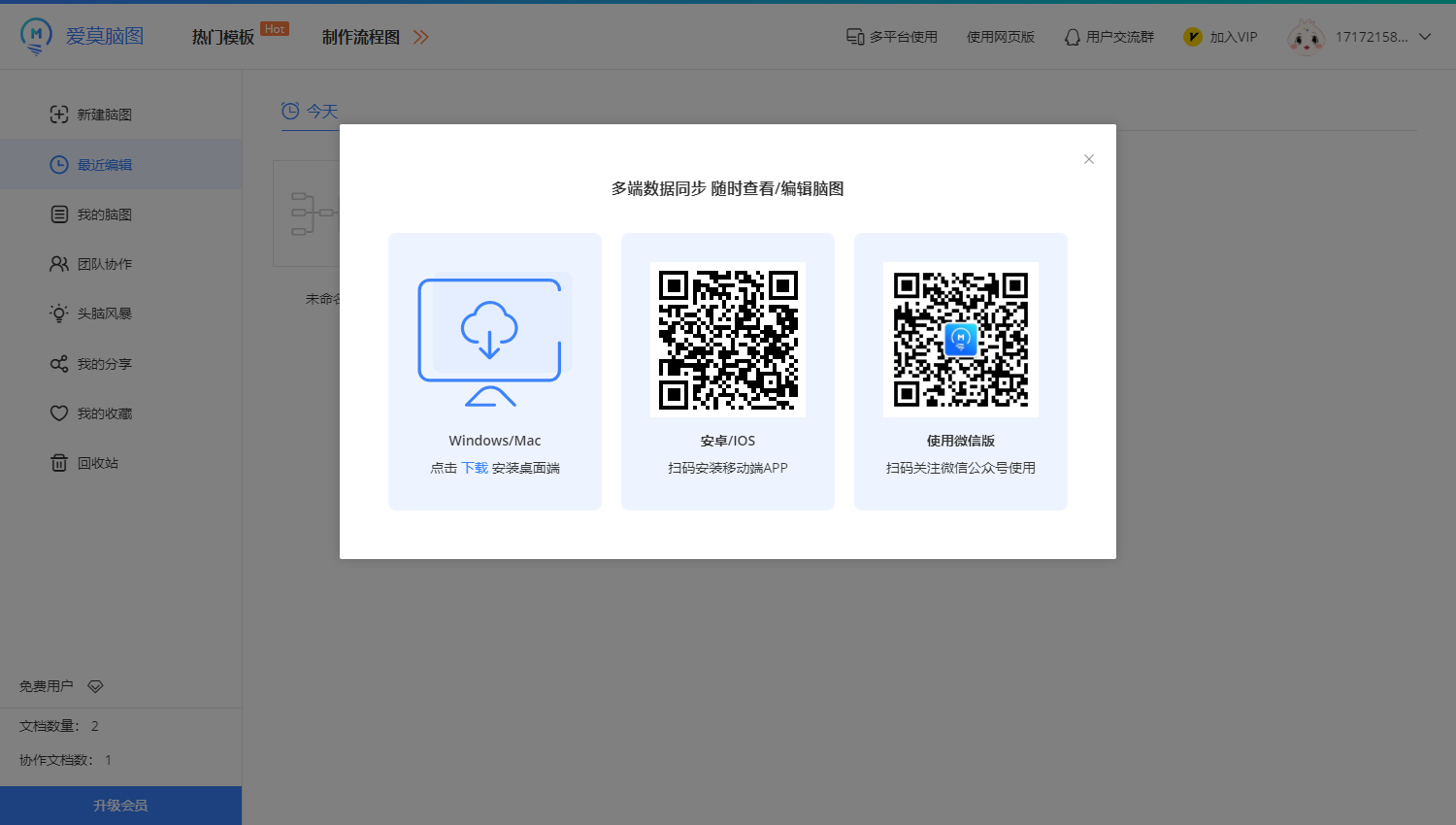The height and width of the screenshot is (825, 1456).
Task: Click the WeChat version QR code
Action: 961,340
